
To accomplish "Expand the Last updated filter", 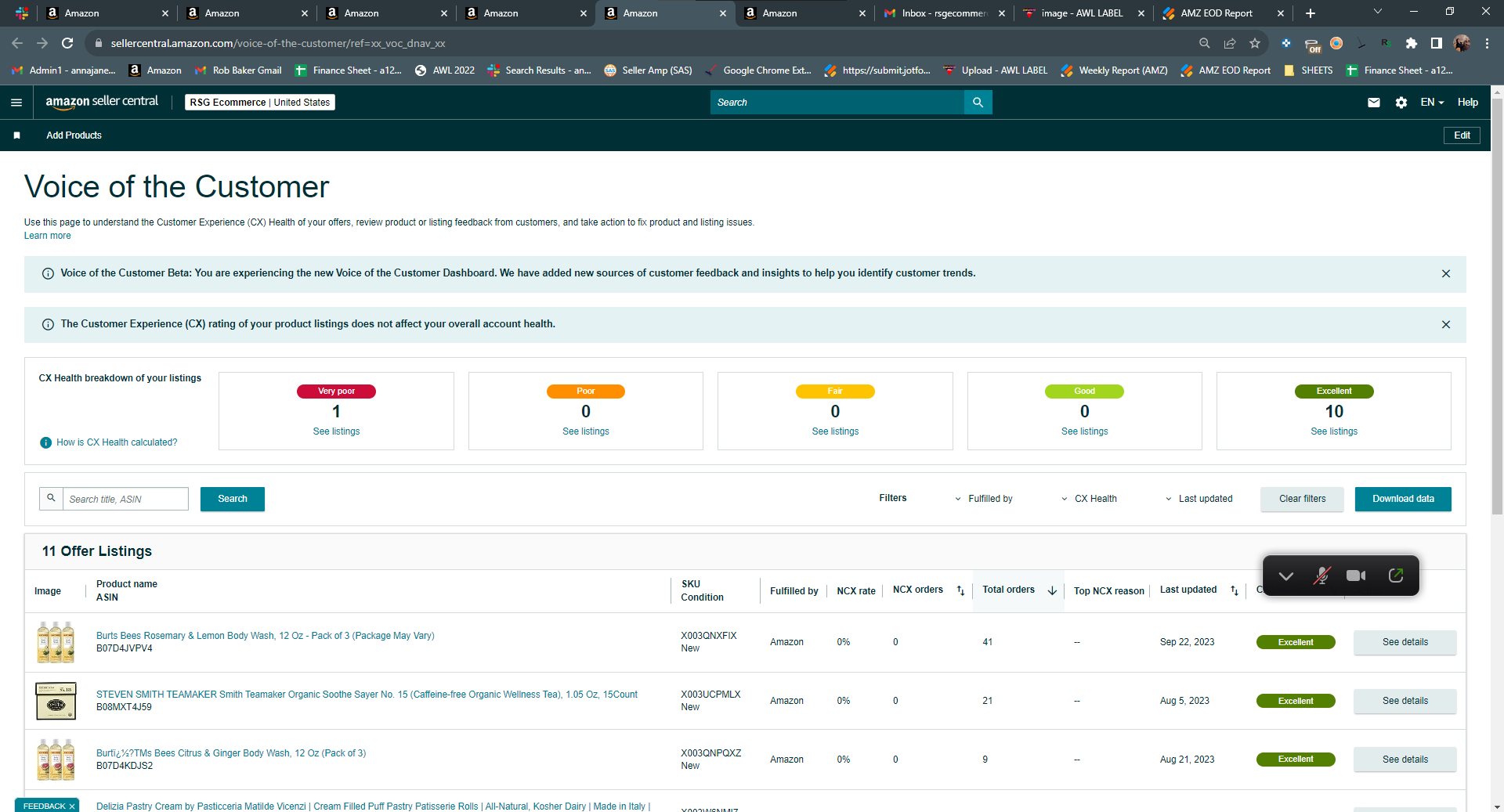I will coord(1198,499).
